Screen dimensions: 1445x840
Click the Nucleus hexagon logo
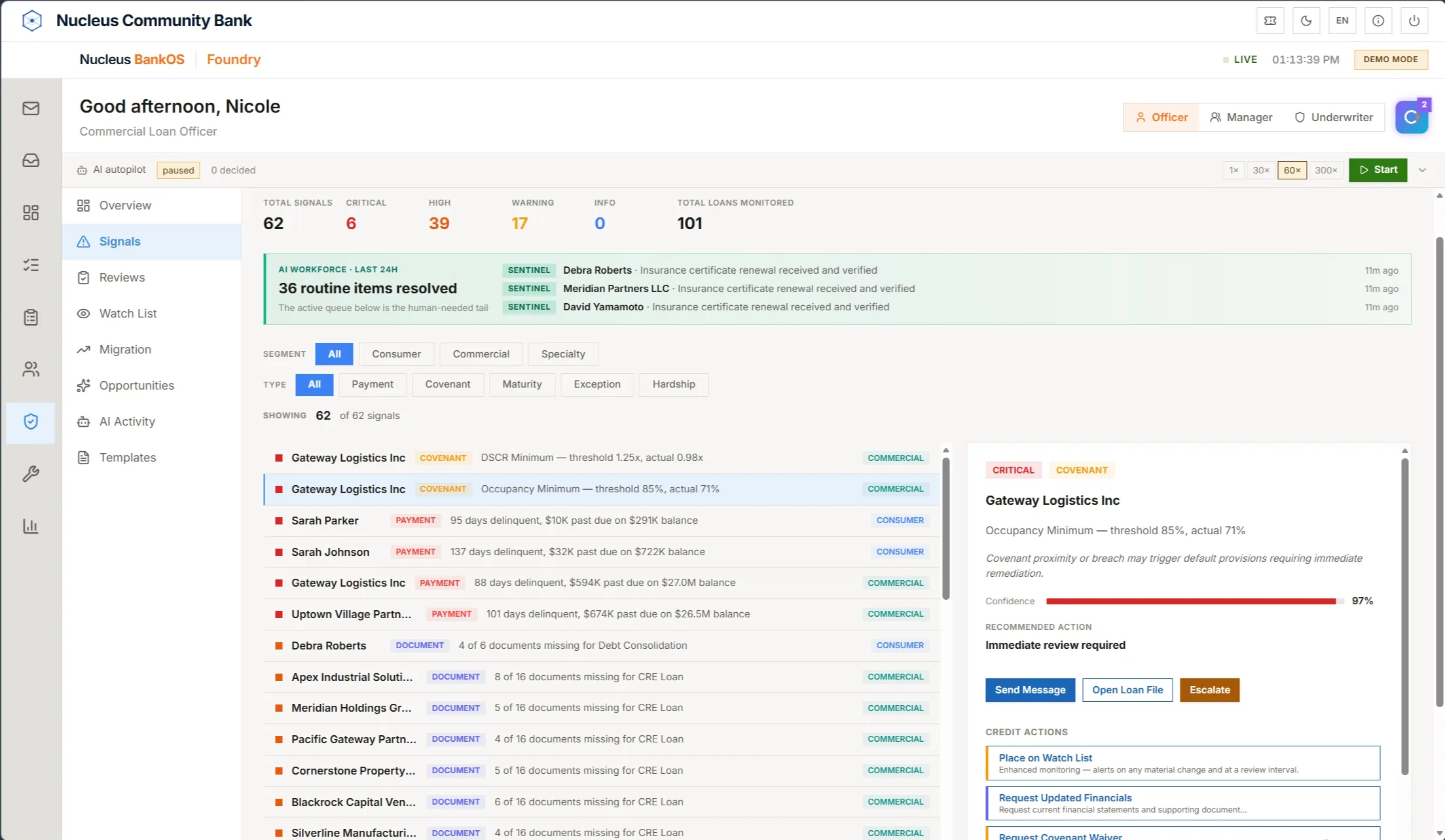point(32,21)
